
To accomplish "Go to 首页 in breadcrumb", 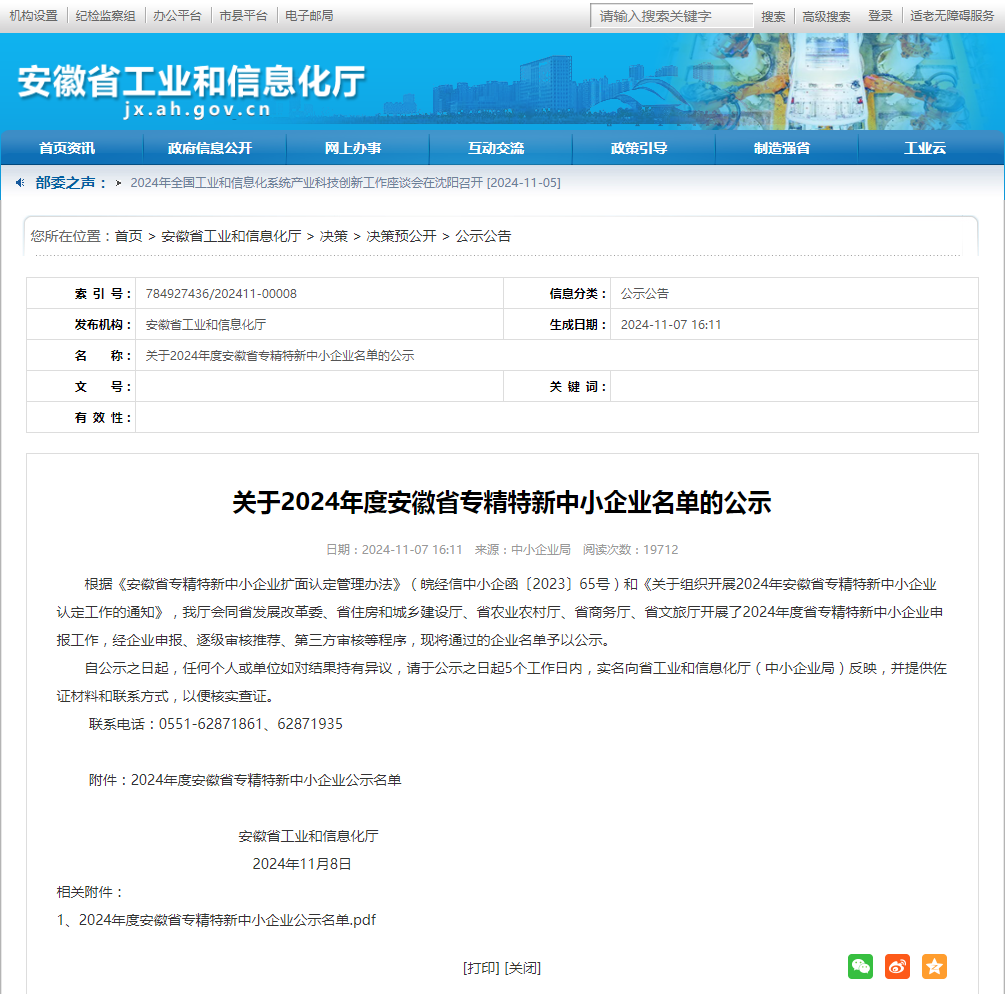I will (x=128, y=236).
